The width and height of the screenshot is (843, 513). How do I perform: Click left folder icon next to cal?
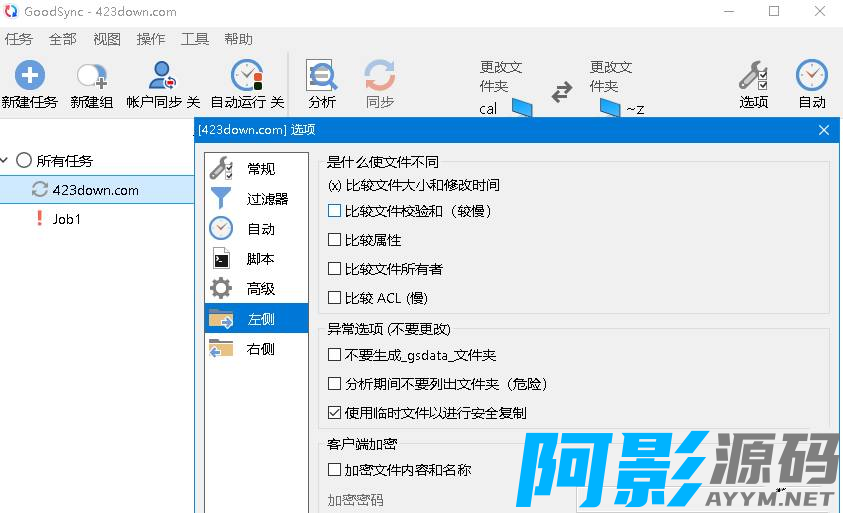pyautogui.click(x=521, y=107)
